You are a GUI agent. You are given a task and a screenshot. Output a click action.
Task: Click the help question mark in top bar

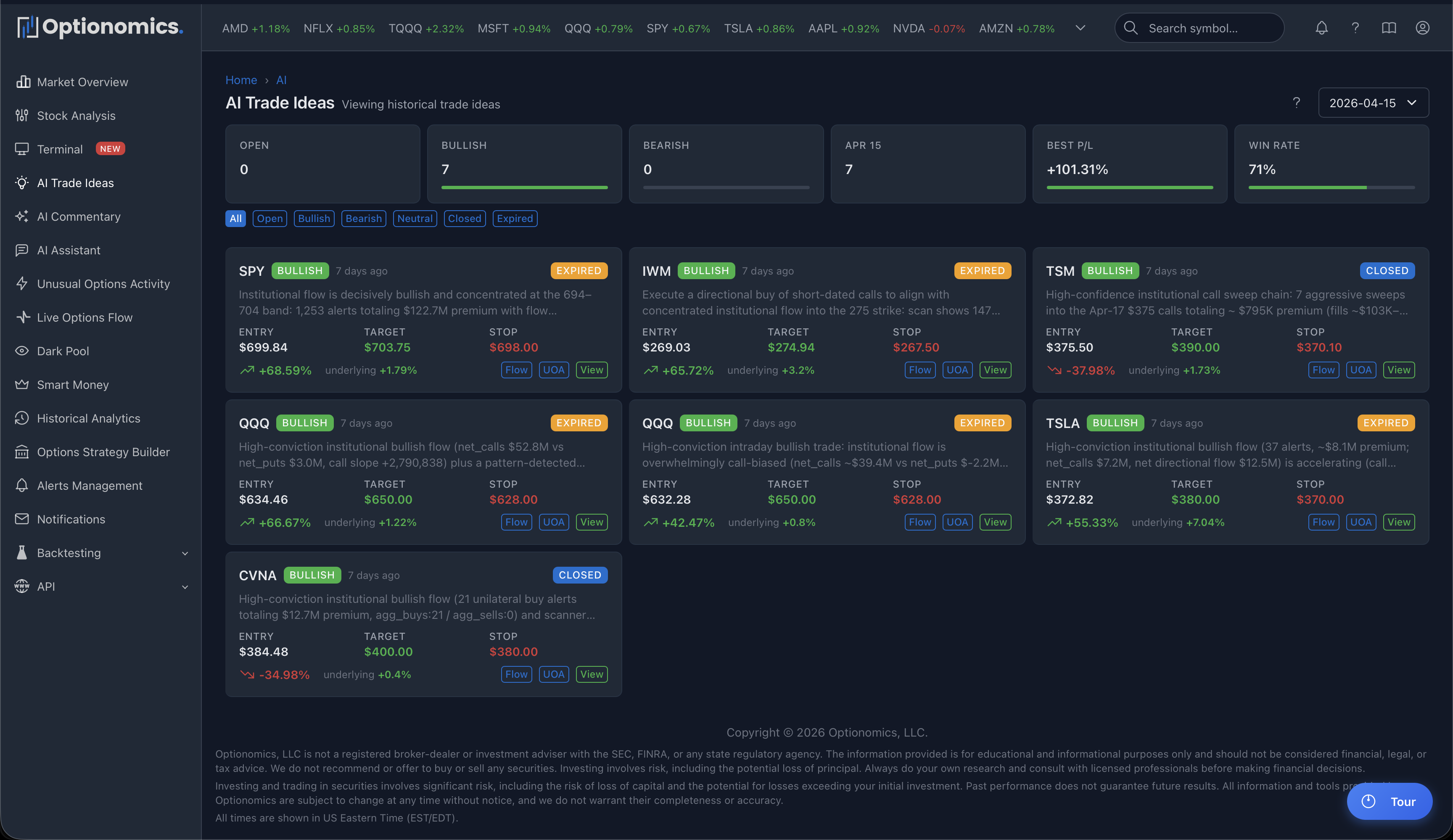coord(1355,28)
